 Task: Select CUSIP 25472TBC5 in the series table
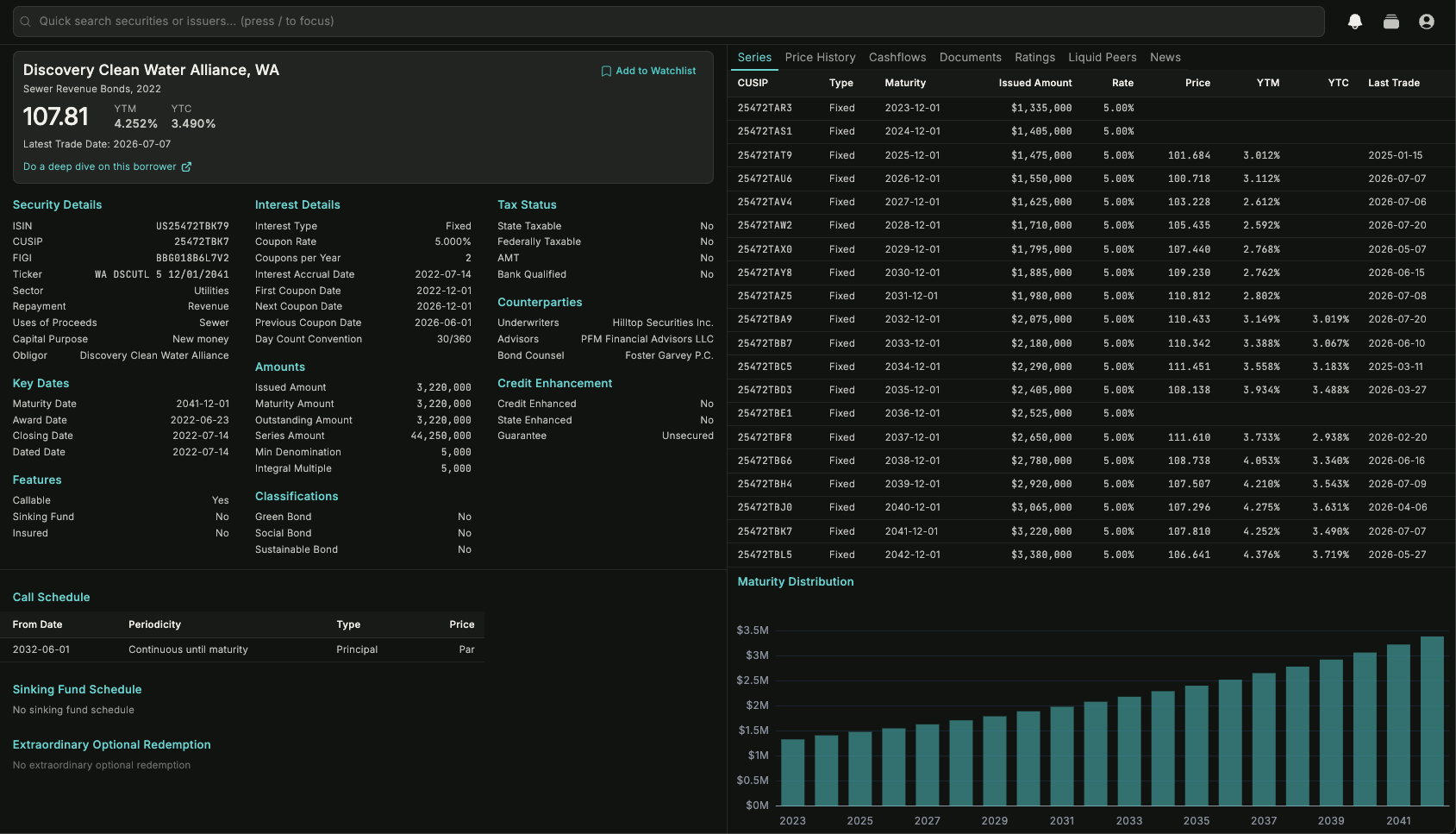click(x=765, y=367)
